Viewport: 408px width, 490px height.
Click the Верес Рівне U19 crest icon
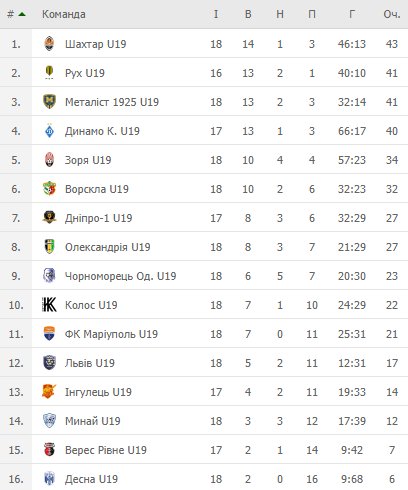49,450
